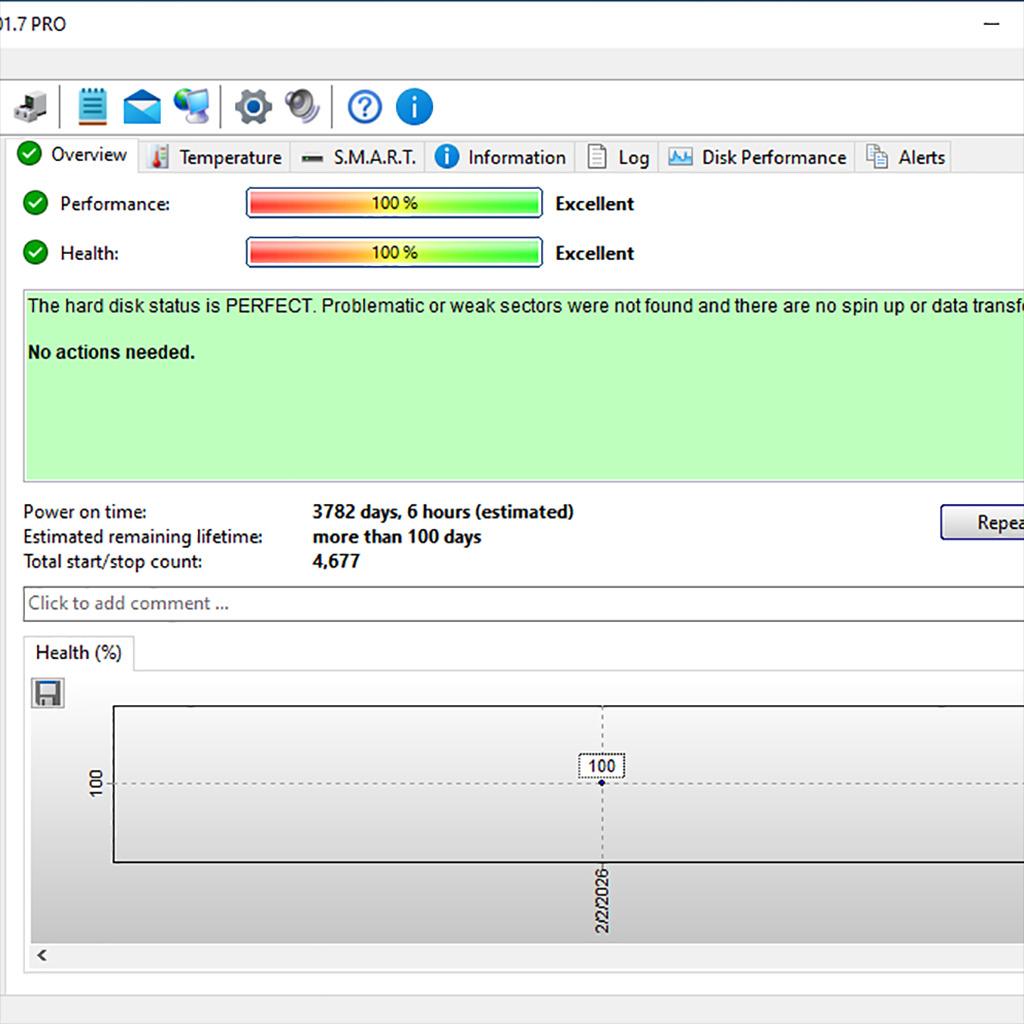Viewport: 1024px width, 1024px height.
Task: Click the send email envelope icon
Action: pos(142,106)
